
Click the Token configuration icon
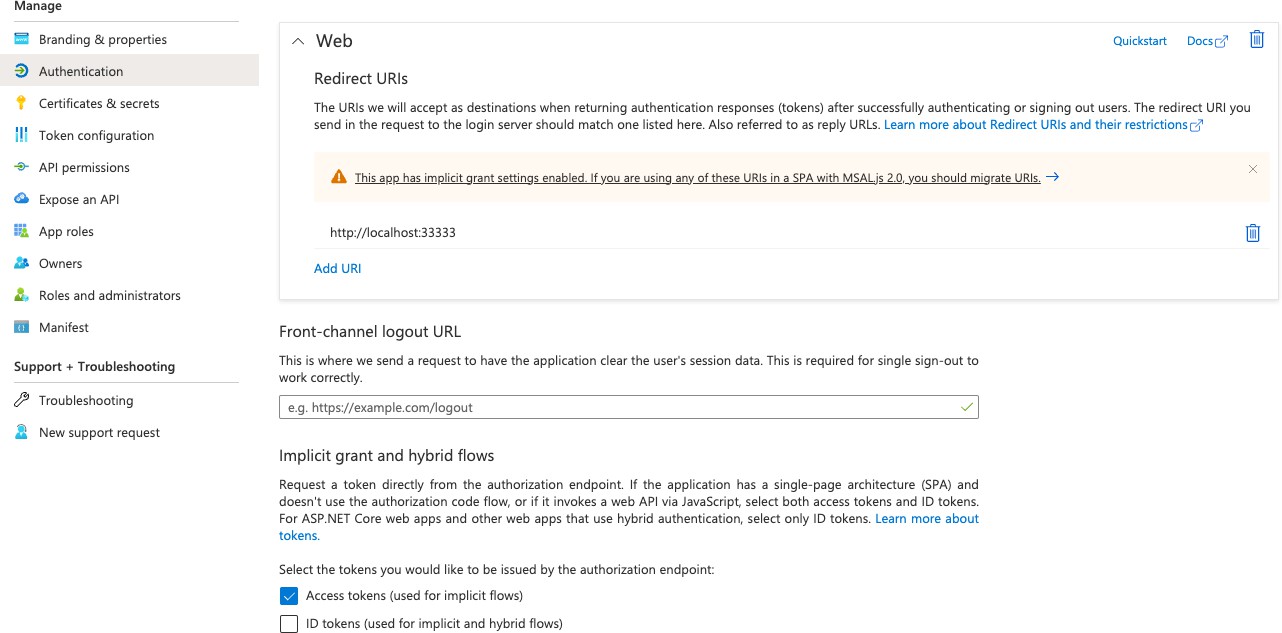pos(21,136)
